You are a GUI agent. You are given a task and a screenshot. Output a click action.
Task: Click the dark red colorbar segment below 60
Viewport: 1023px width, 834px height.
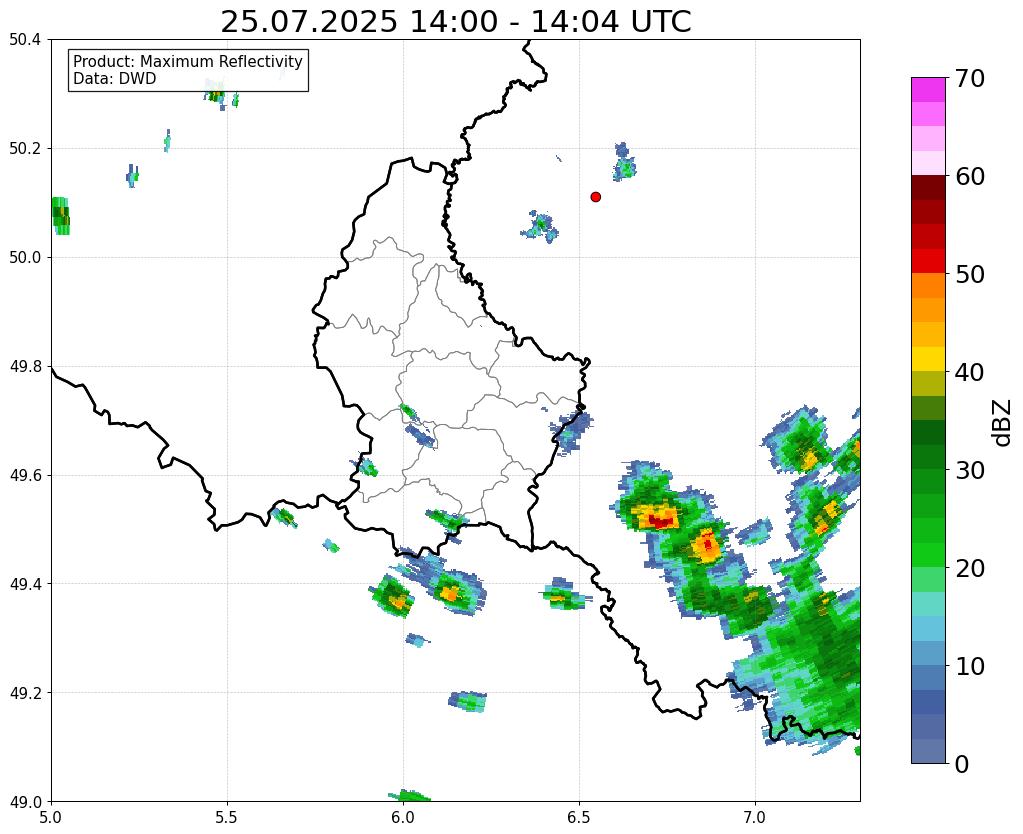[928, 187]
